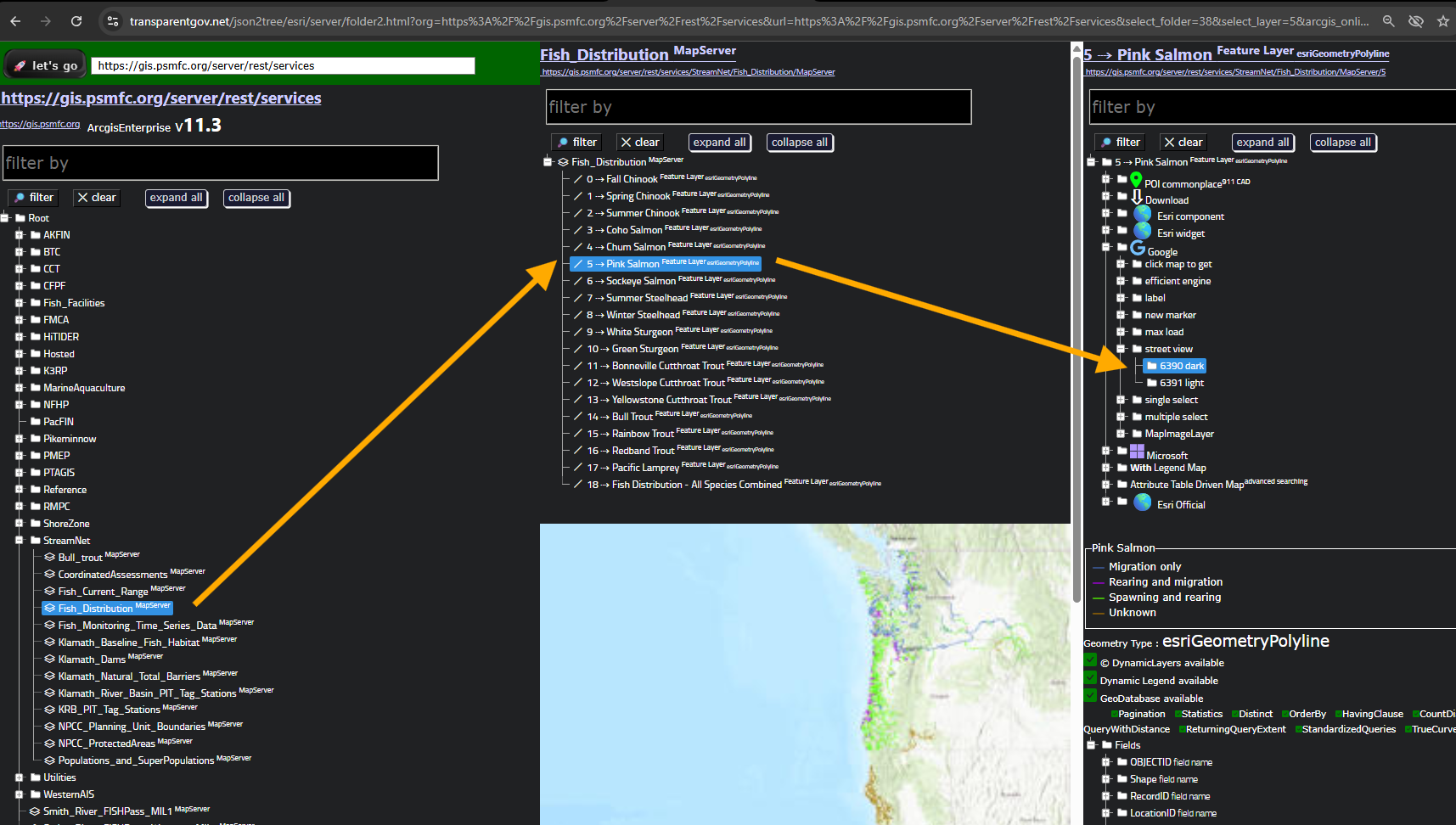Expand the Utilities folder node
The width and height of the screenshot is (1456, 825).
19,777
